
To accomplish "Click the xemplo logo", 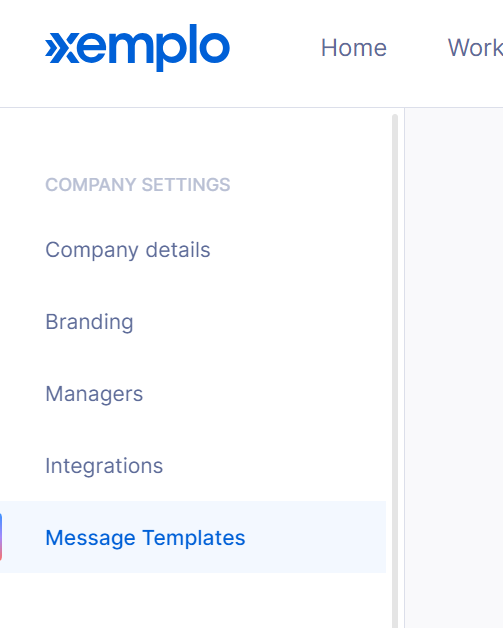I will point(137,47).
